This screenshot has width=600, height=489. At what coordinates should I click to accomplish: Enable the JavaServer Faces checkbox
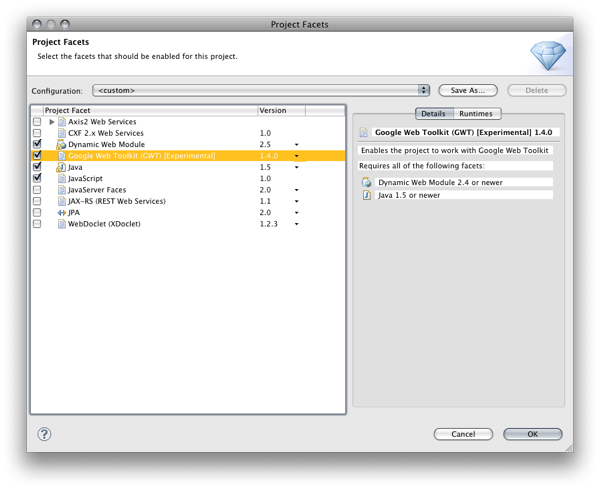37,190
